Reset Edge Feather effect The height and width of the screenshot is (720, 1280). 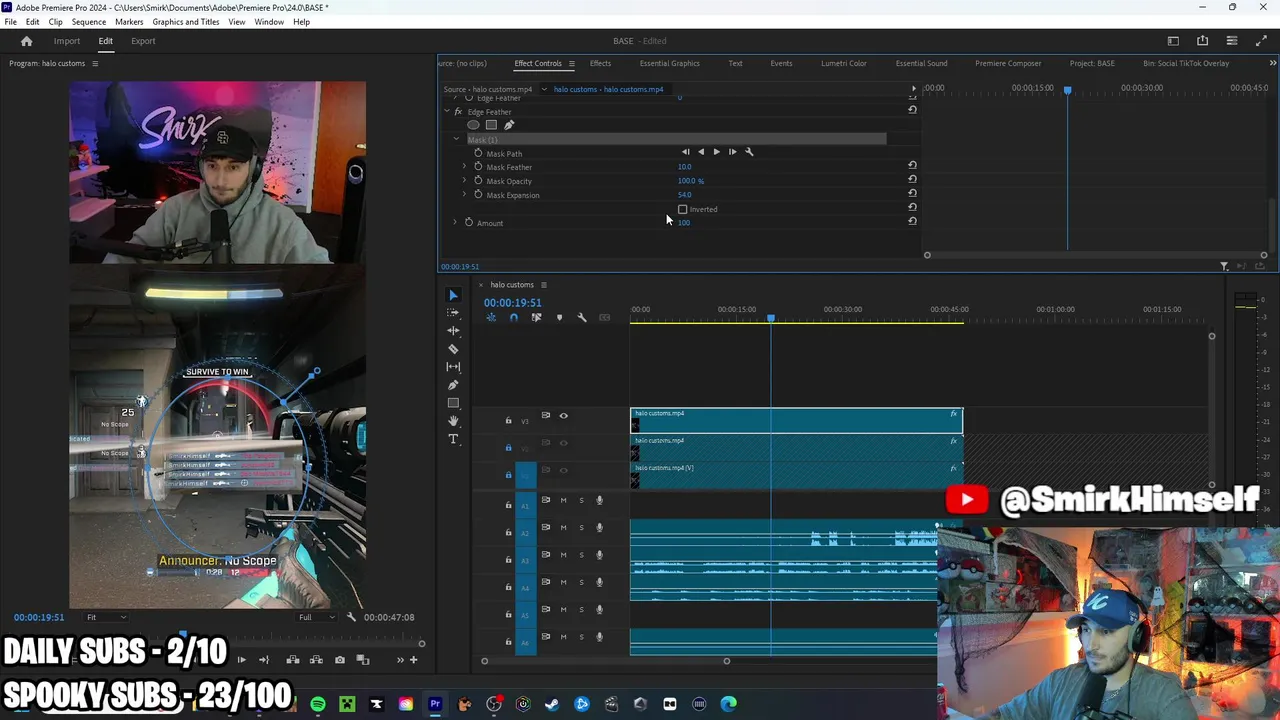pyautogui.click(x=912, y=109)
